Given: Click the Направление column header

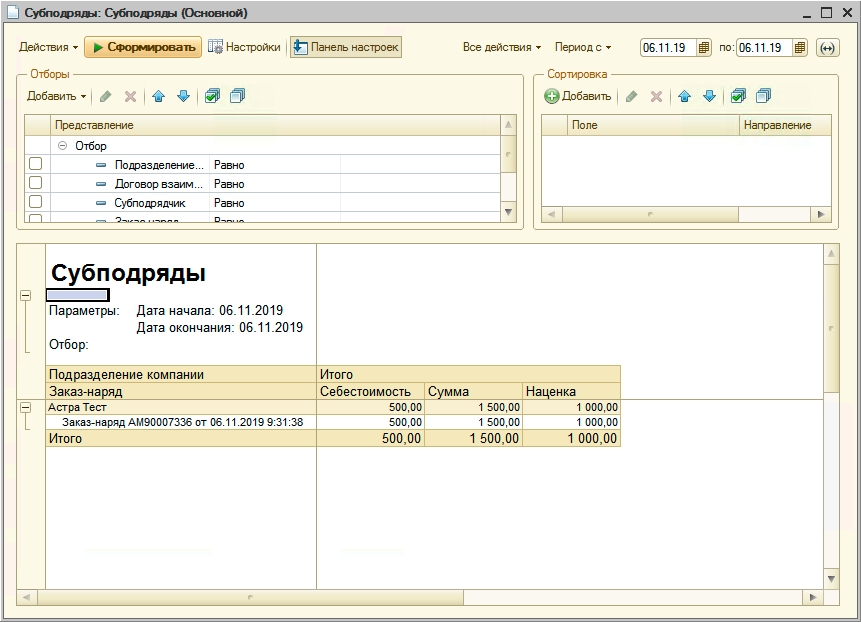Looking at the screenshot, I should [x=785, y=125].
